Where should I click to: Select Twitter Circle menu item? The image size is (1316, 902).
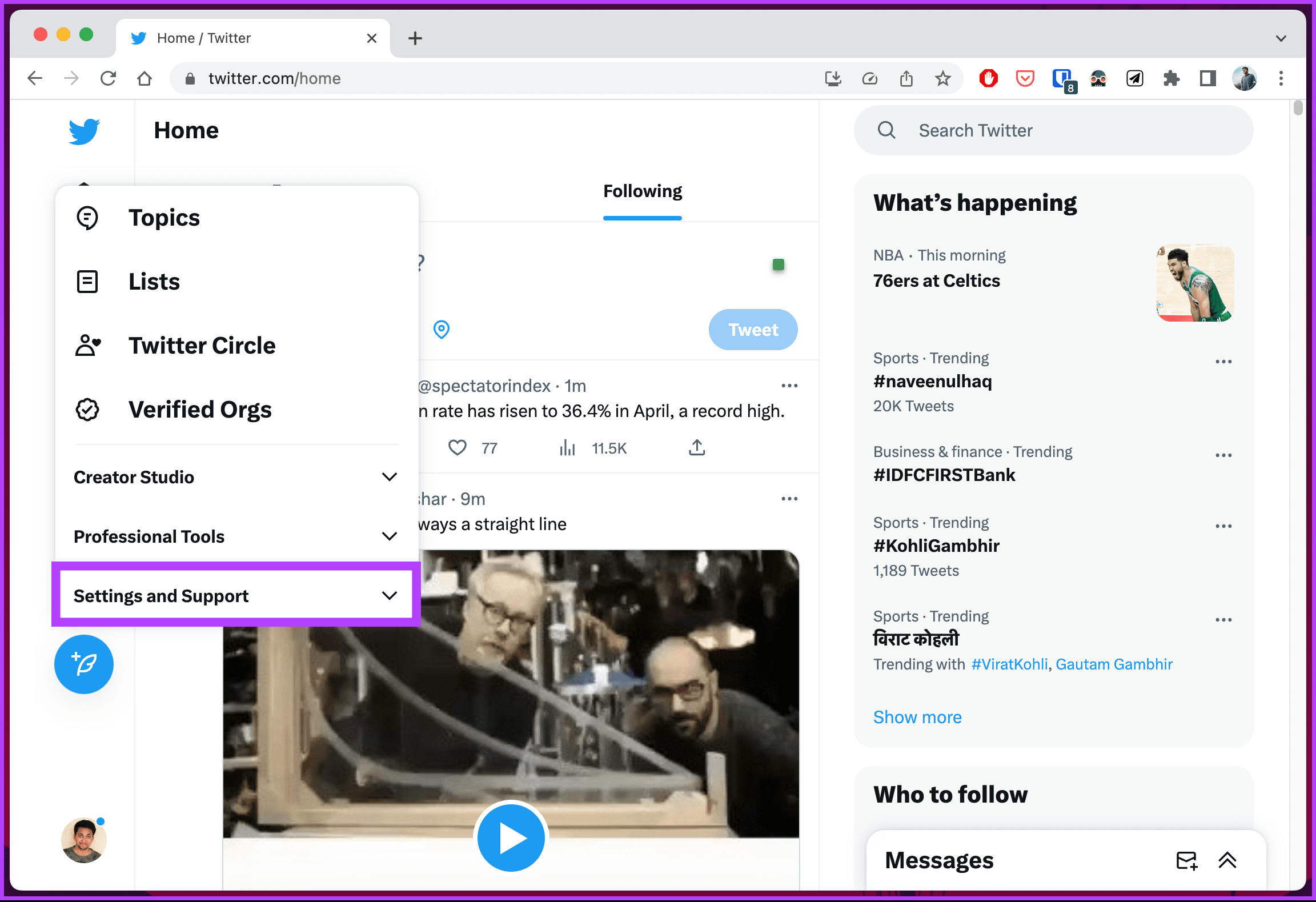coord(202,346)
